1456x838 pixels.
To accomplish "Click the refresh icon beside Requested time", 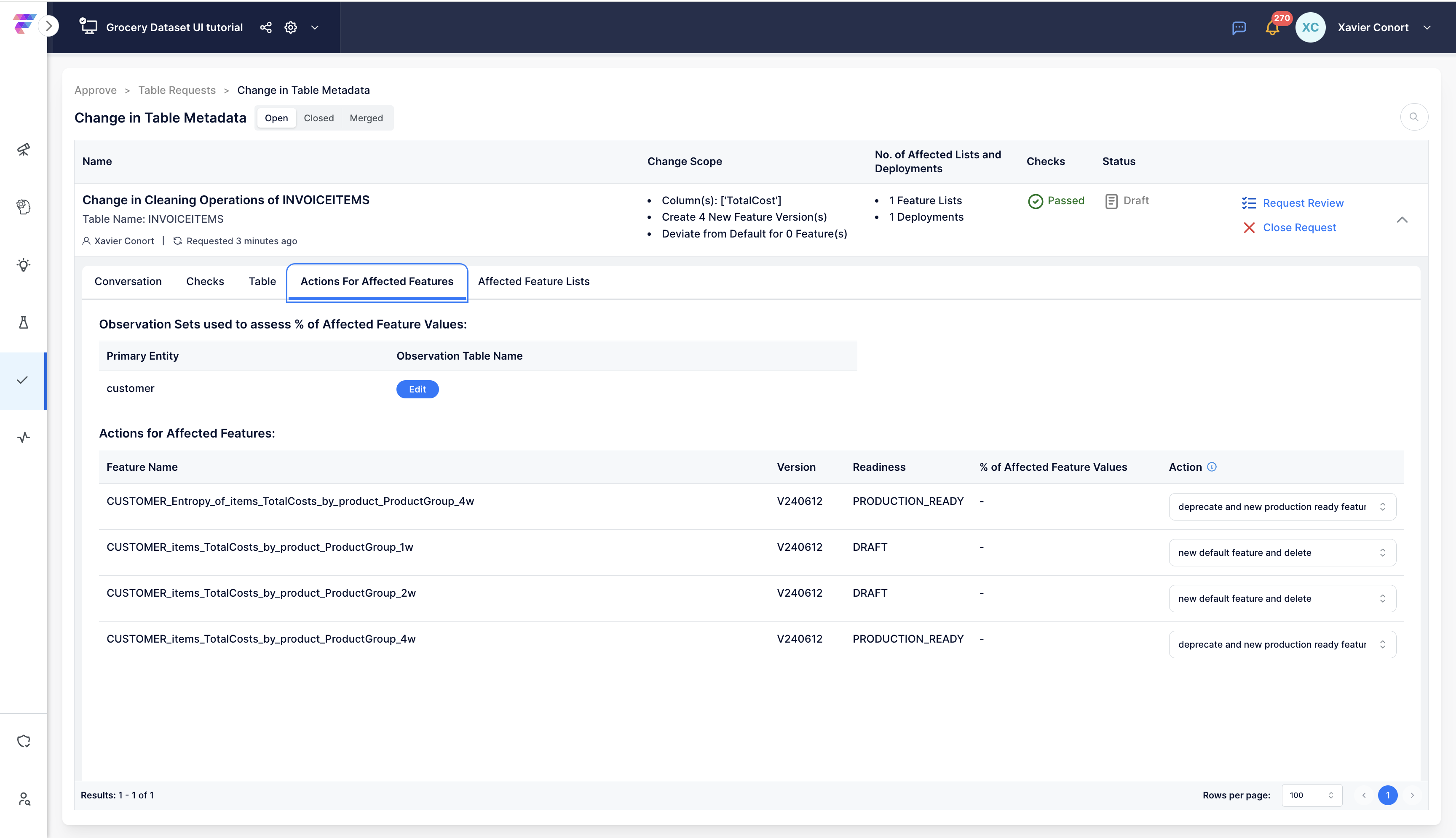I will [x=177, y=240].
